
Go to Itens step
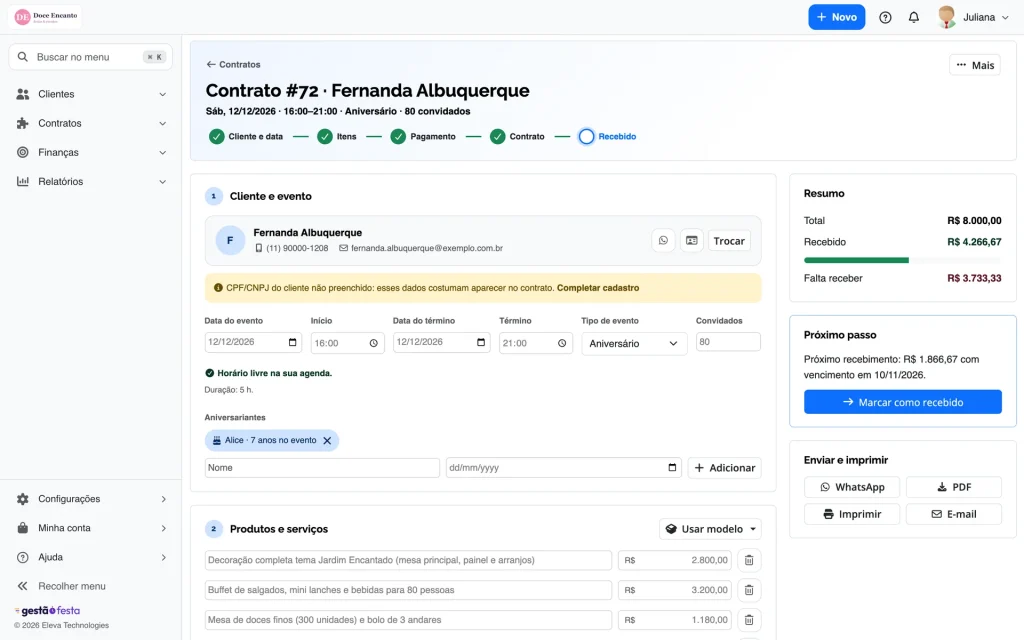coord(337,136)
